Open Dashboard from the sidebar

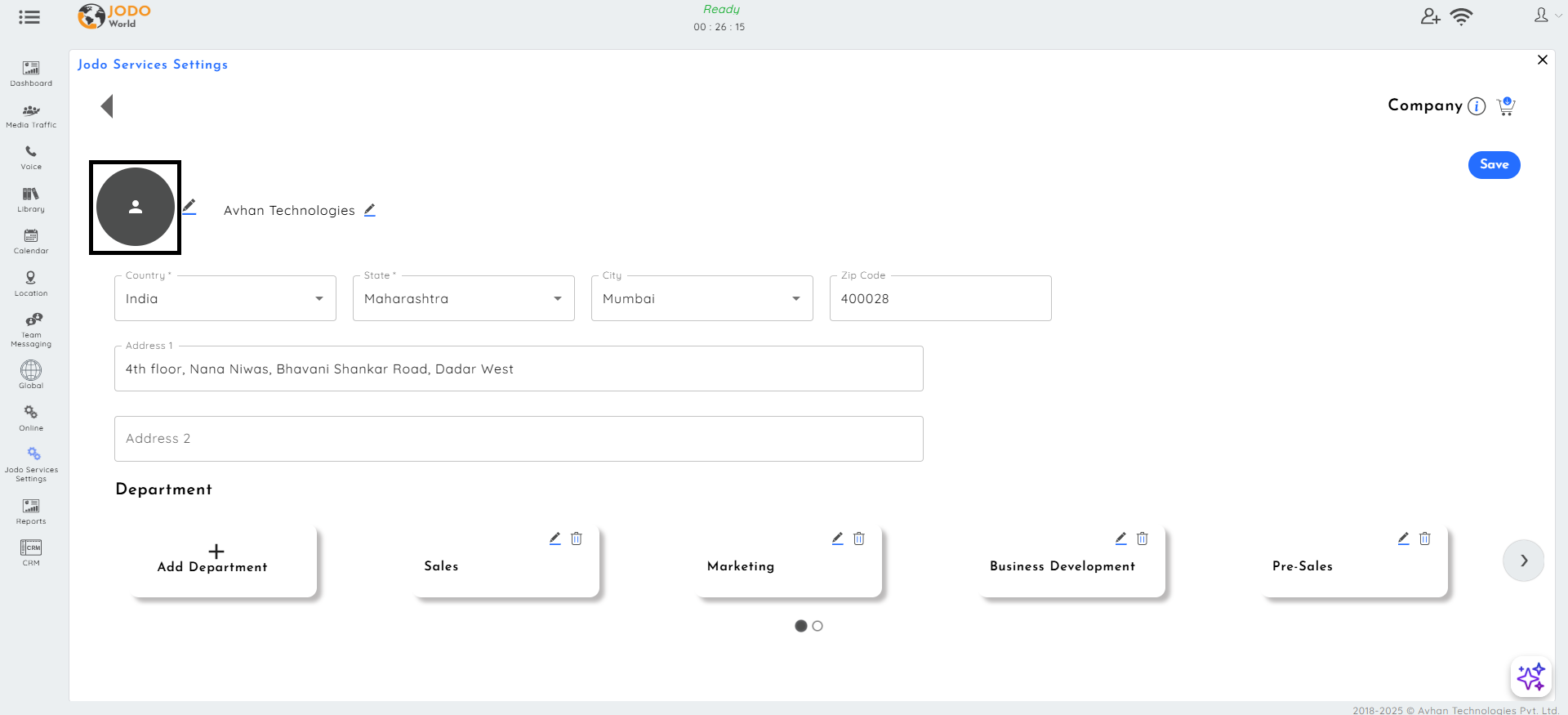coord(31,74)
